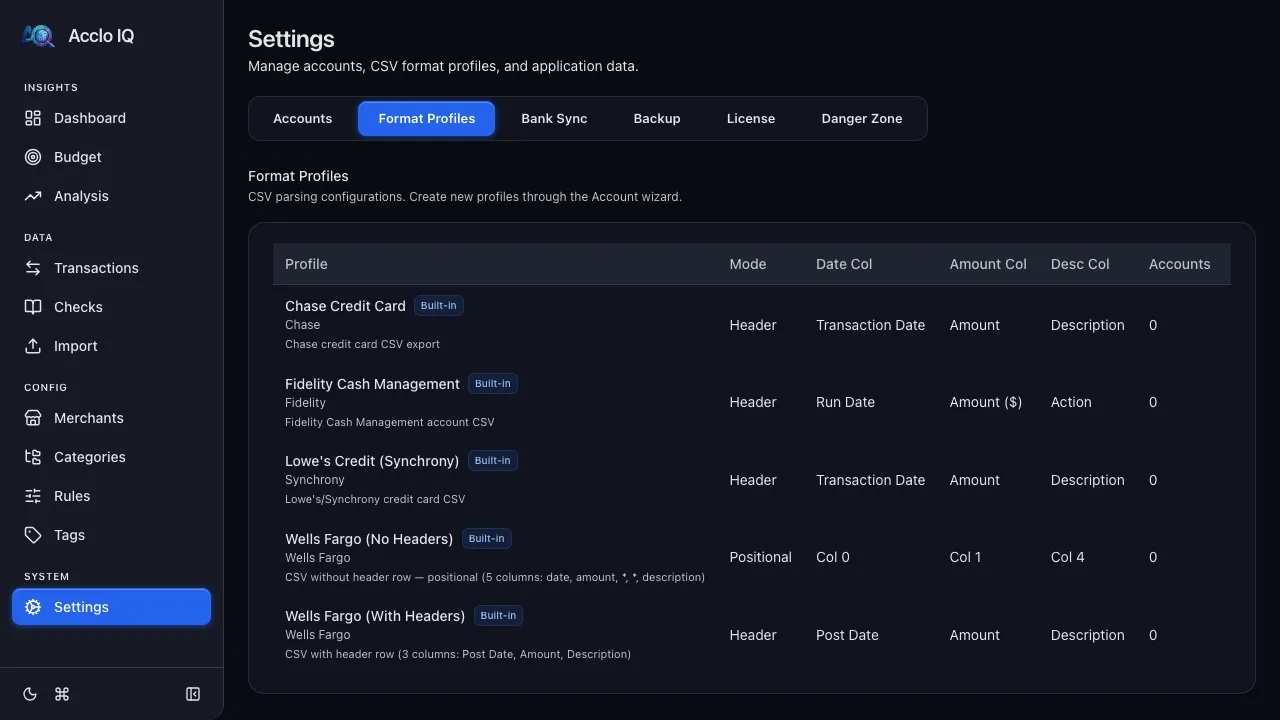Open the Danger Zone tab
The image size is (1280, 720).
[x=862, y=118]
